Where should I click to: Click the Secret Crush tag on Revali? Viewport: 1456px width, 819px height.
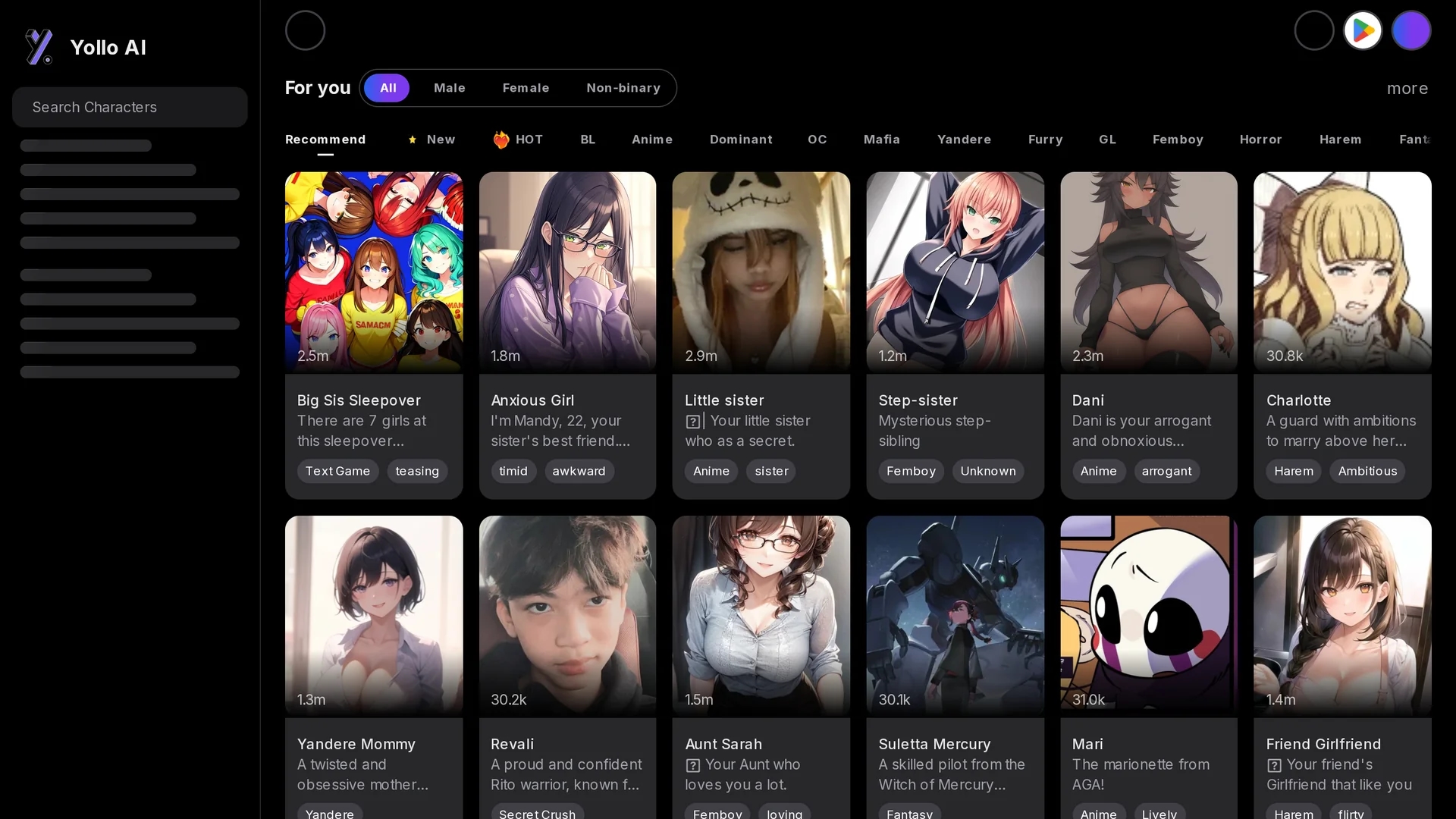pyautogui.click(x=537, y=813)
